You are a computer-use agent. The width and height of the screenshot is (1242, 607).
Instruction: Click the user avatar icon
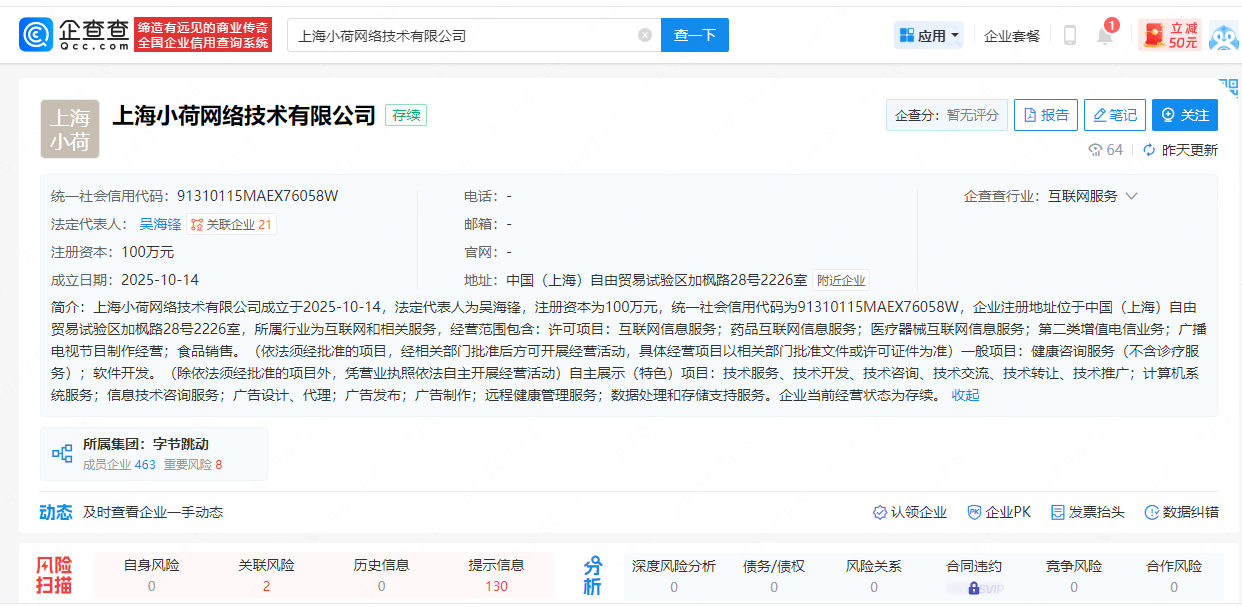point(1223,36)
